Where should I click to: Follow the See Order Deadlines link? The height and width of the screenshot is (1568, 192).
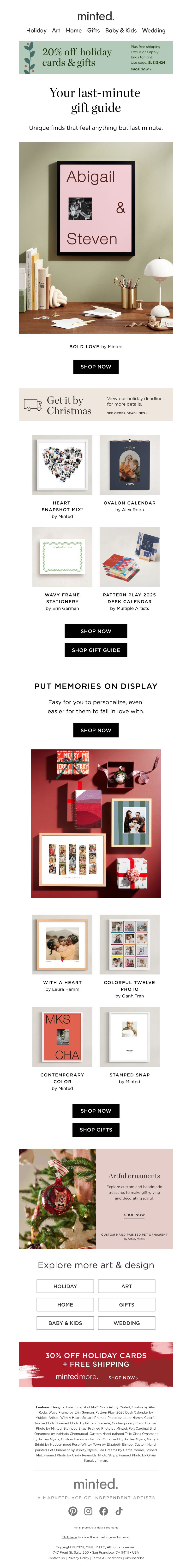127,413
